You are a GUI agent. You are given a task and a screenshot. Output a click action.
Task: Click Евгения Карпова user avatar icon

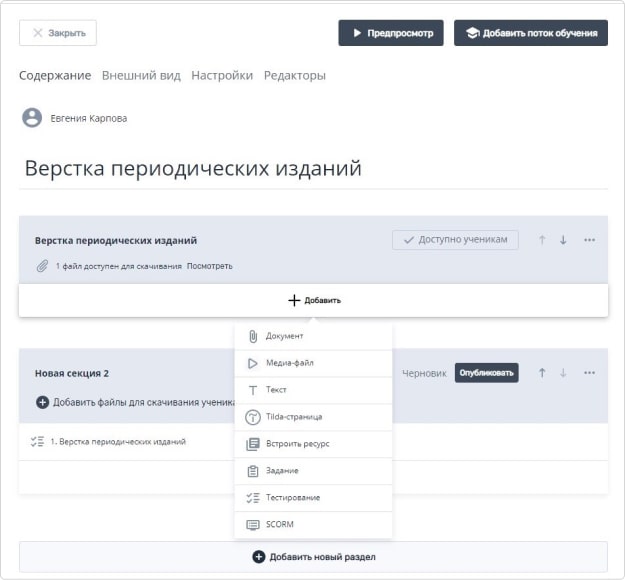click(32, 118)
